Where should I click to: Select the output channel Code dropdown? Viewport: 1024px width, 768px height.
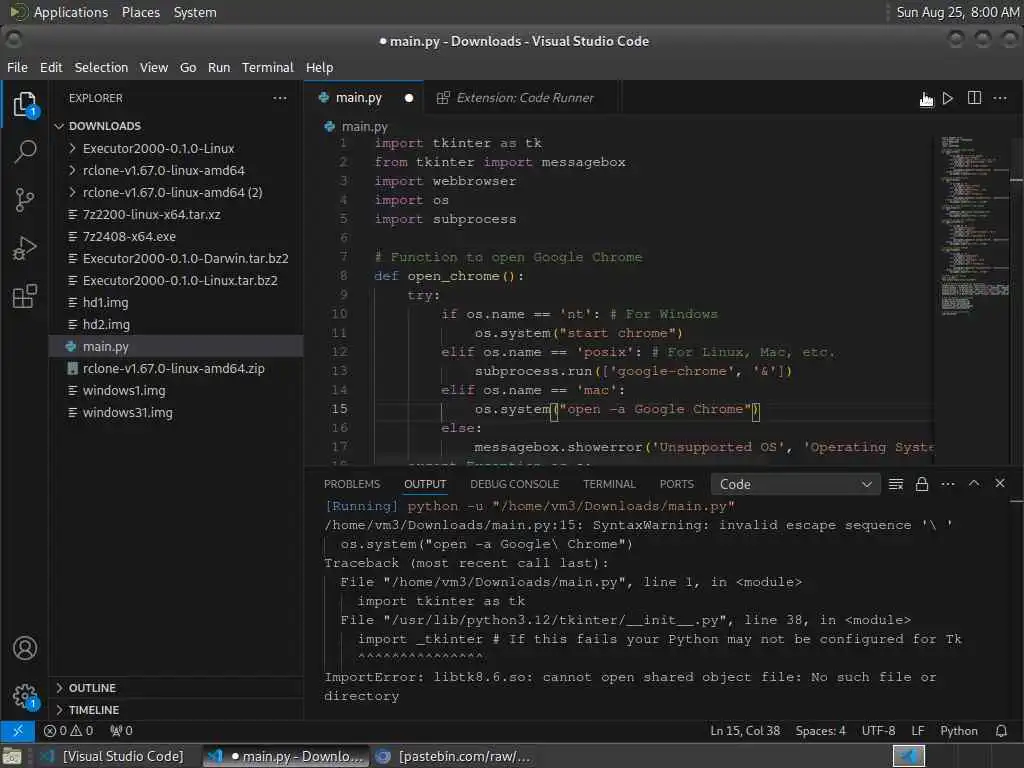[x=795, y=484]
